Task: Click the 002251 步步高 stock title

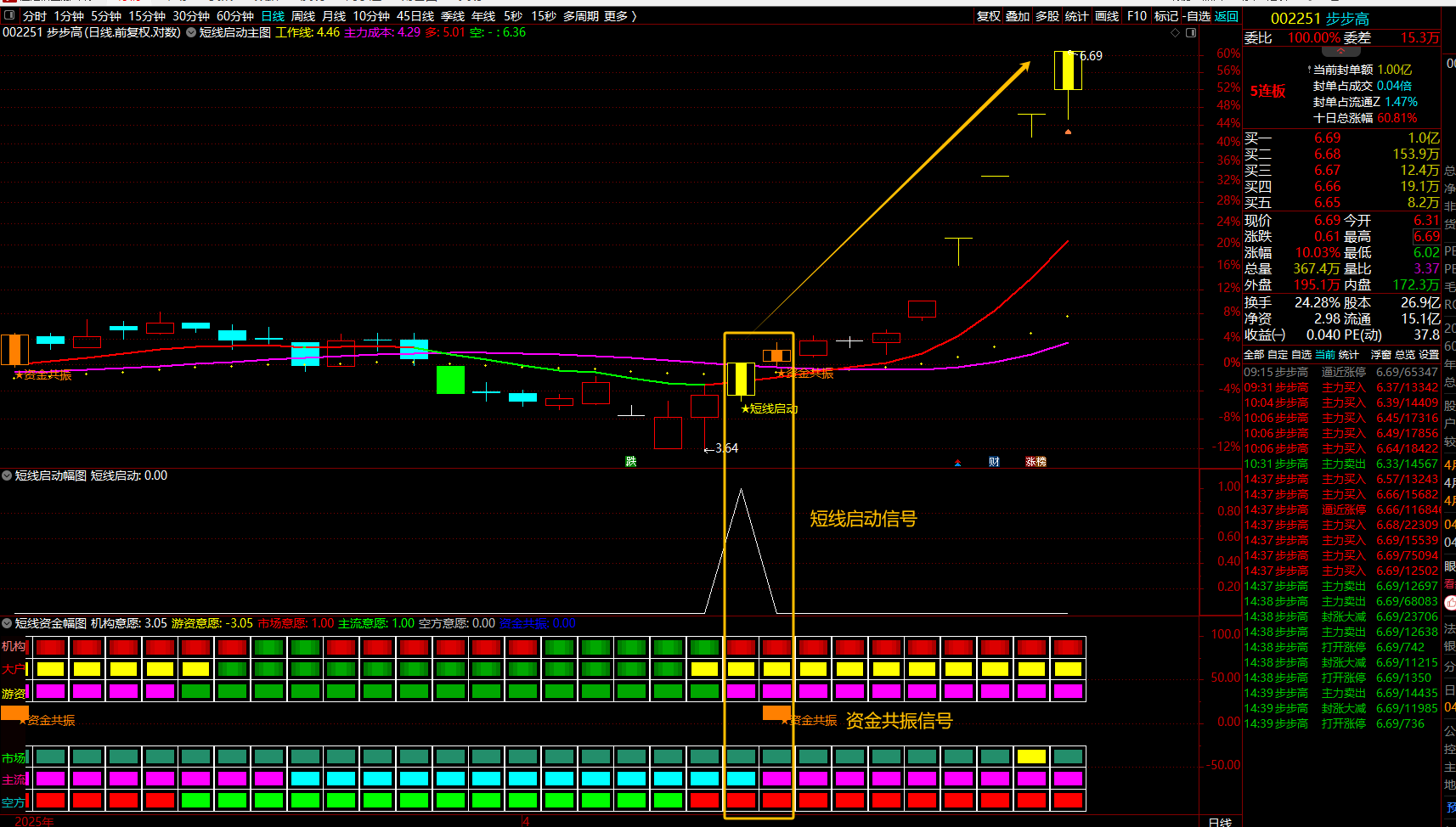Action: point(1320,19)
